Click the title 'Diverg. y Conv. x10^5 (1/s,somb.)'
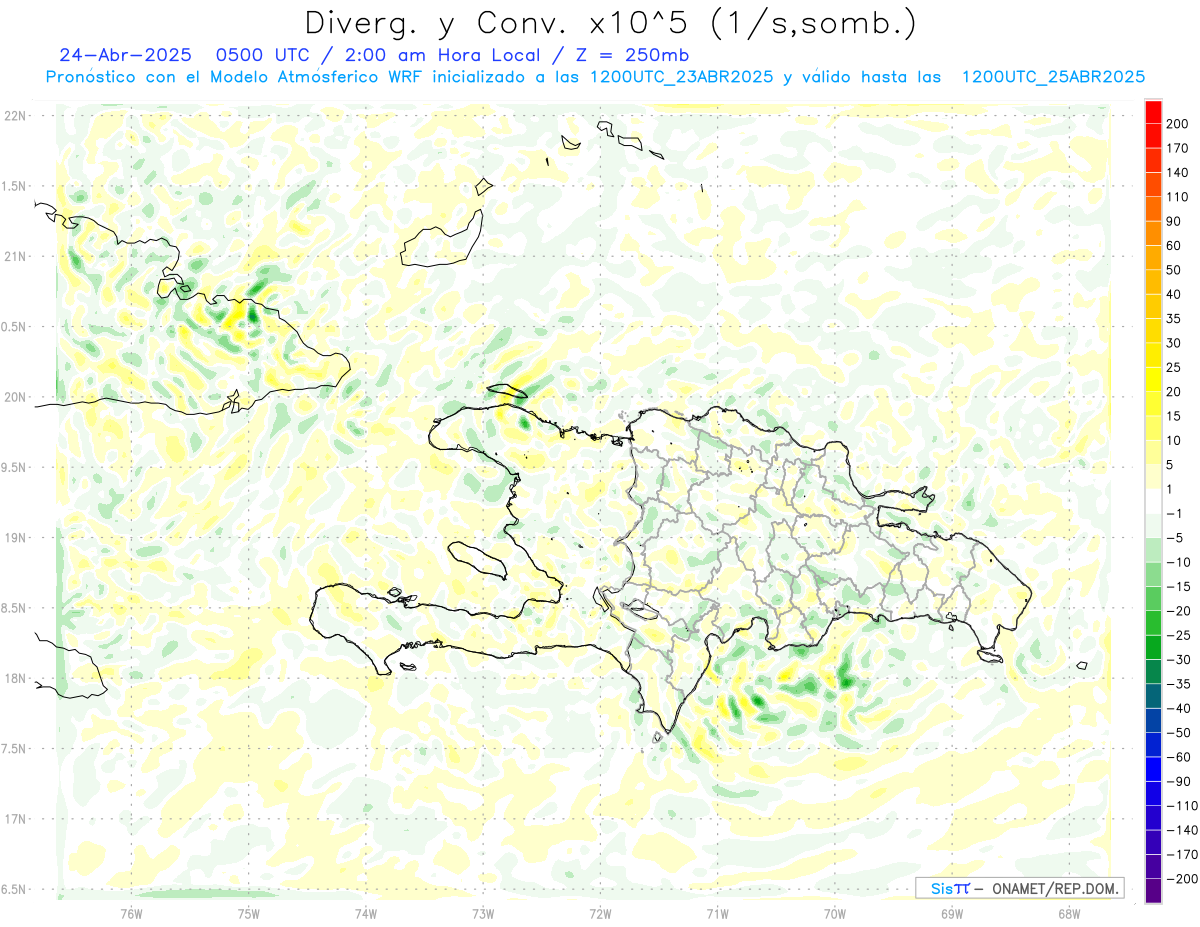 click(x=609, y=23)
